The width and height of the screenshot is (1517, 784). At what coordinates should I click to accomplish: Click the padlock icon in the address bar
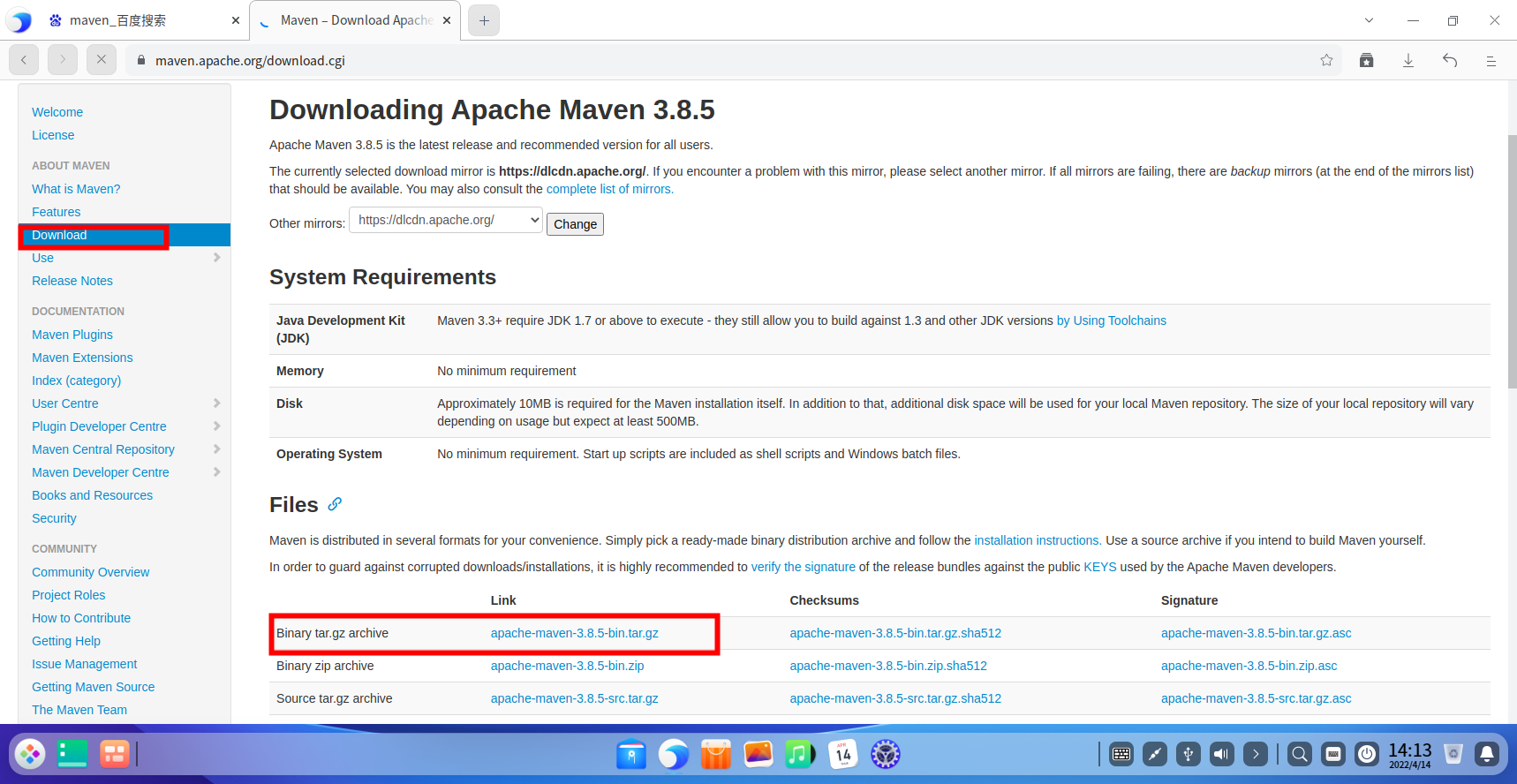pos(140,60)
